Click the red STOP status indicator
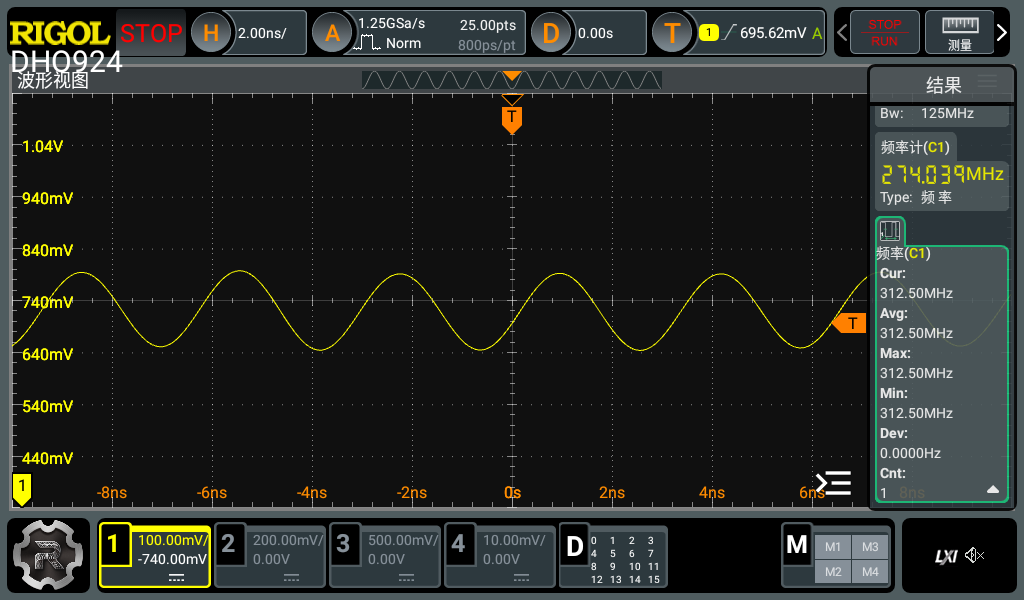1024x600 pixels. click(x=151, y=33)
